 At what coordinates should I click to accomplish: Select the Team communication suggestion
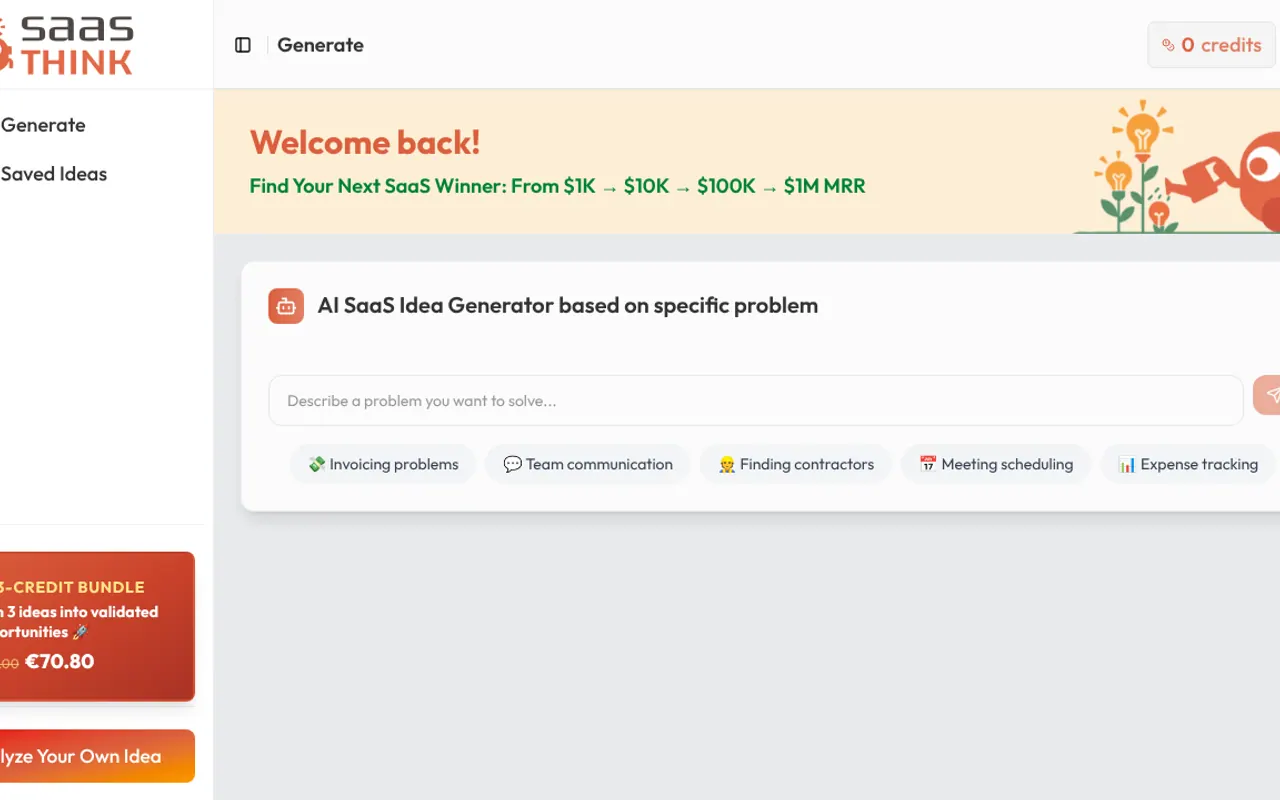coord(588,464)
